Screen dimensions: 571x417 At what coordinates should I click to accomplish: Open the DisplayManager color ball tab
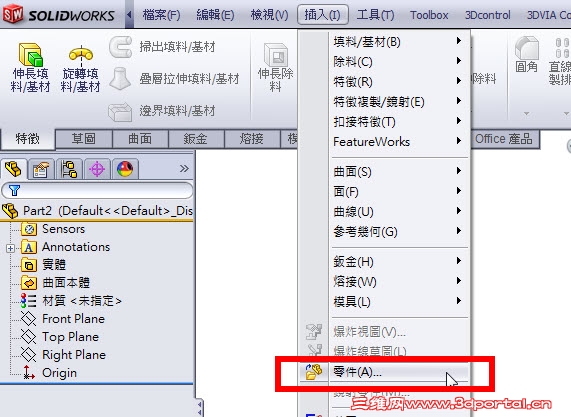125,169
